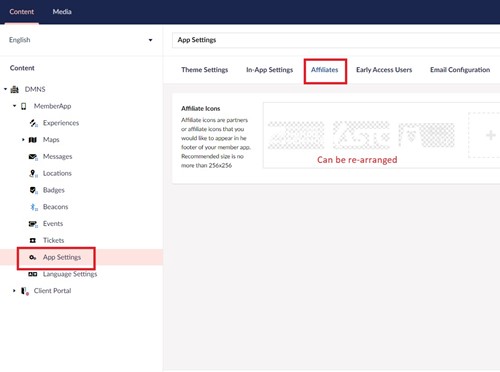Open Beacons in the content tree
Viewport: 500px width, 372px height.
point(55,207)
